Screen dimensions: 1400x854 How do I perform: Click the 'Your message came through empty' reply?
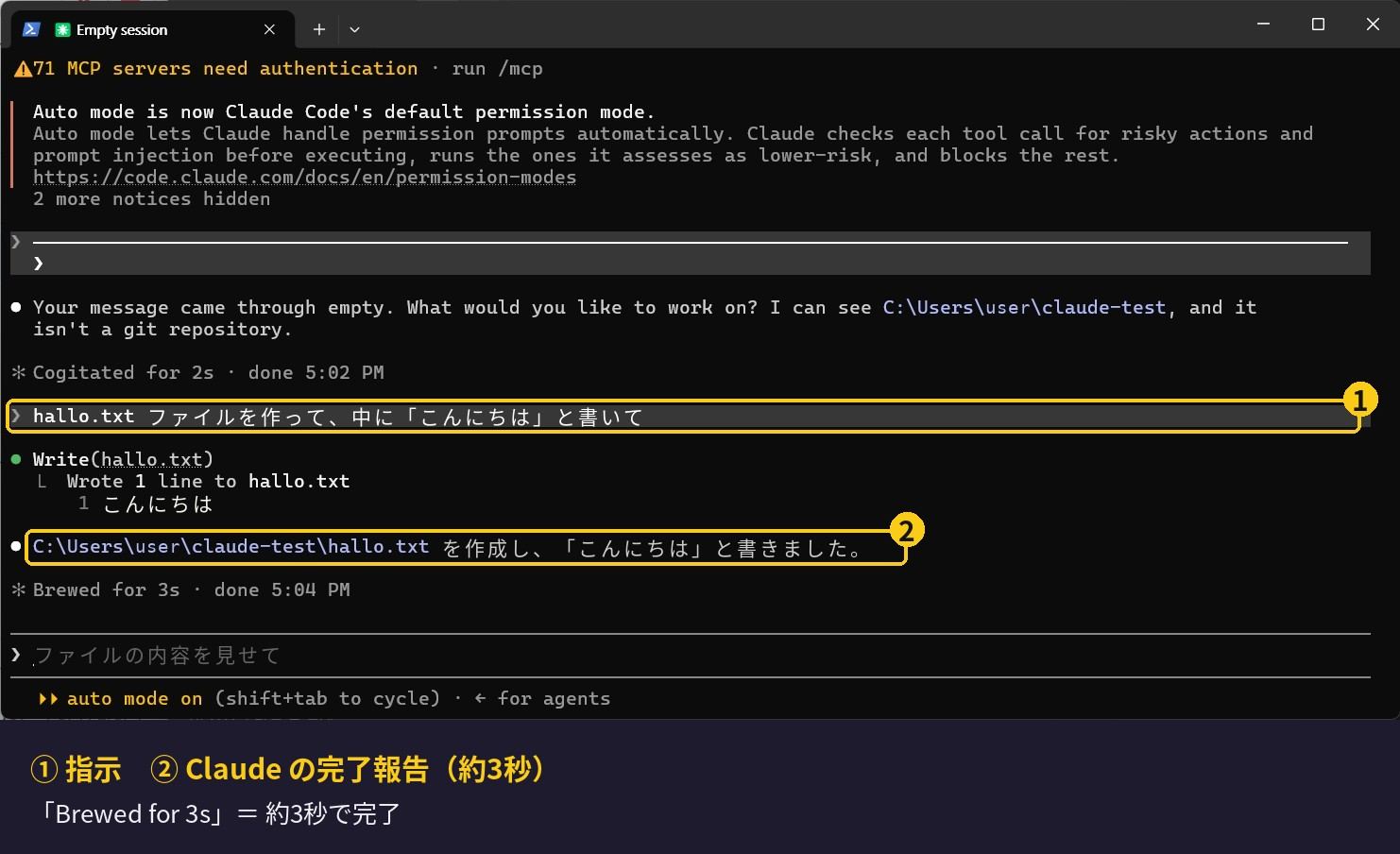point(644,318)
